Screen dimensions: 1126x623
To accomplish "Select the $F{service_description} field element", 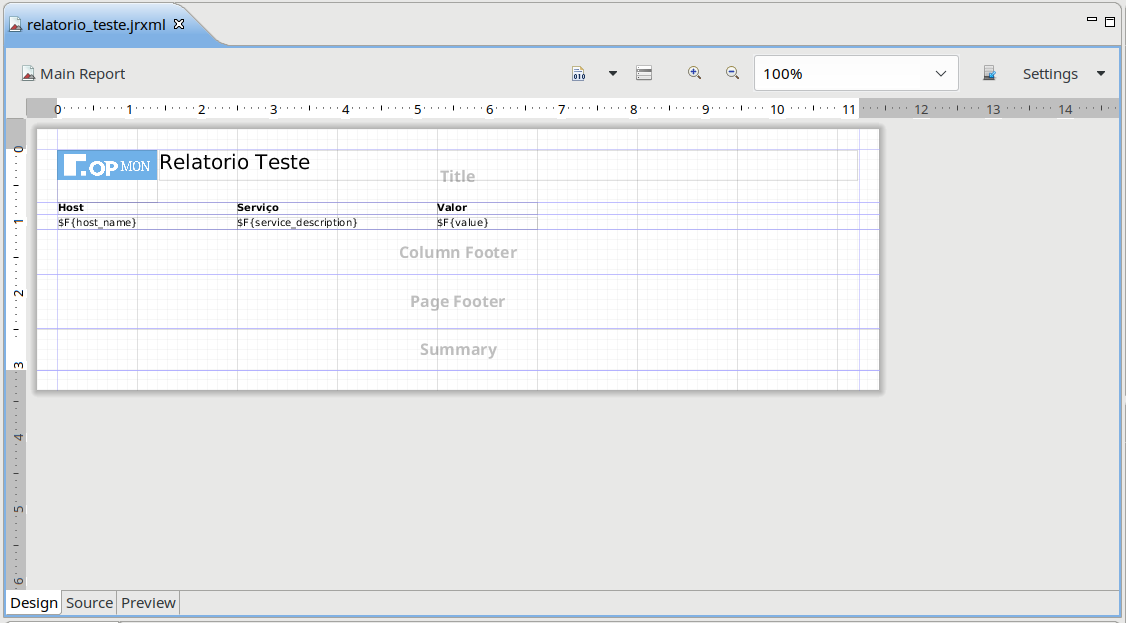I will 297,223.
